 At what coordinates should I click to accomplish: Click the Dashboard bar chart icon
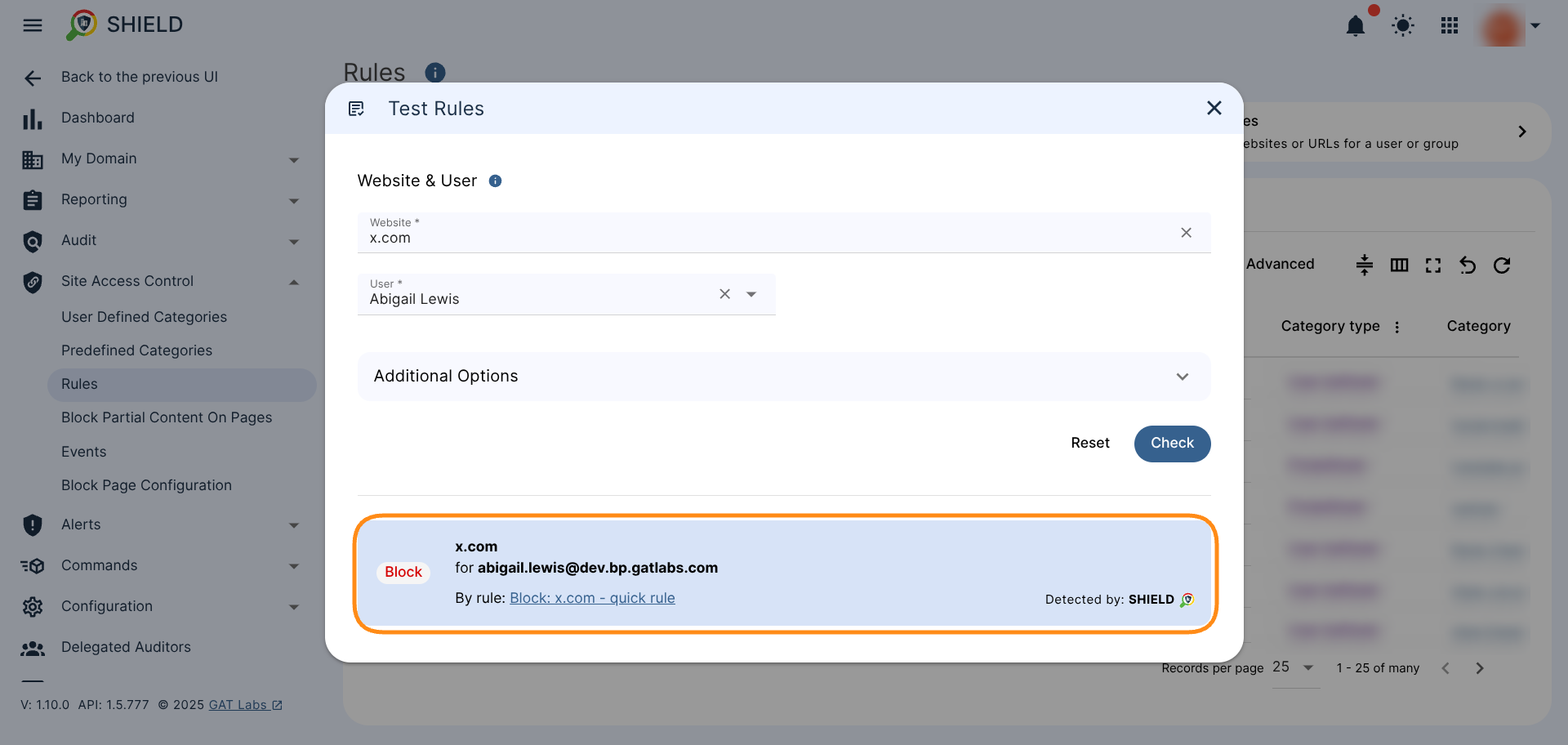point(33,119)
